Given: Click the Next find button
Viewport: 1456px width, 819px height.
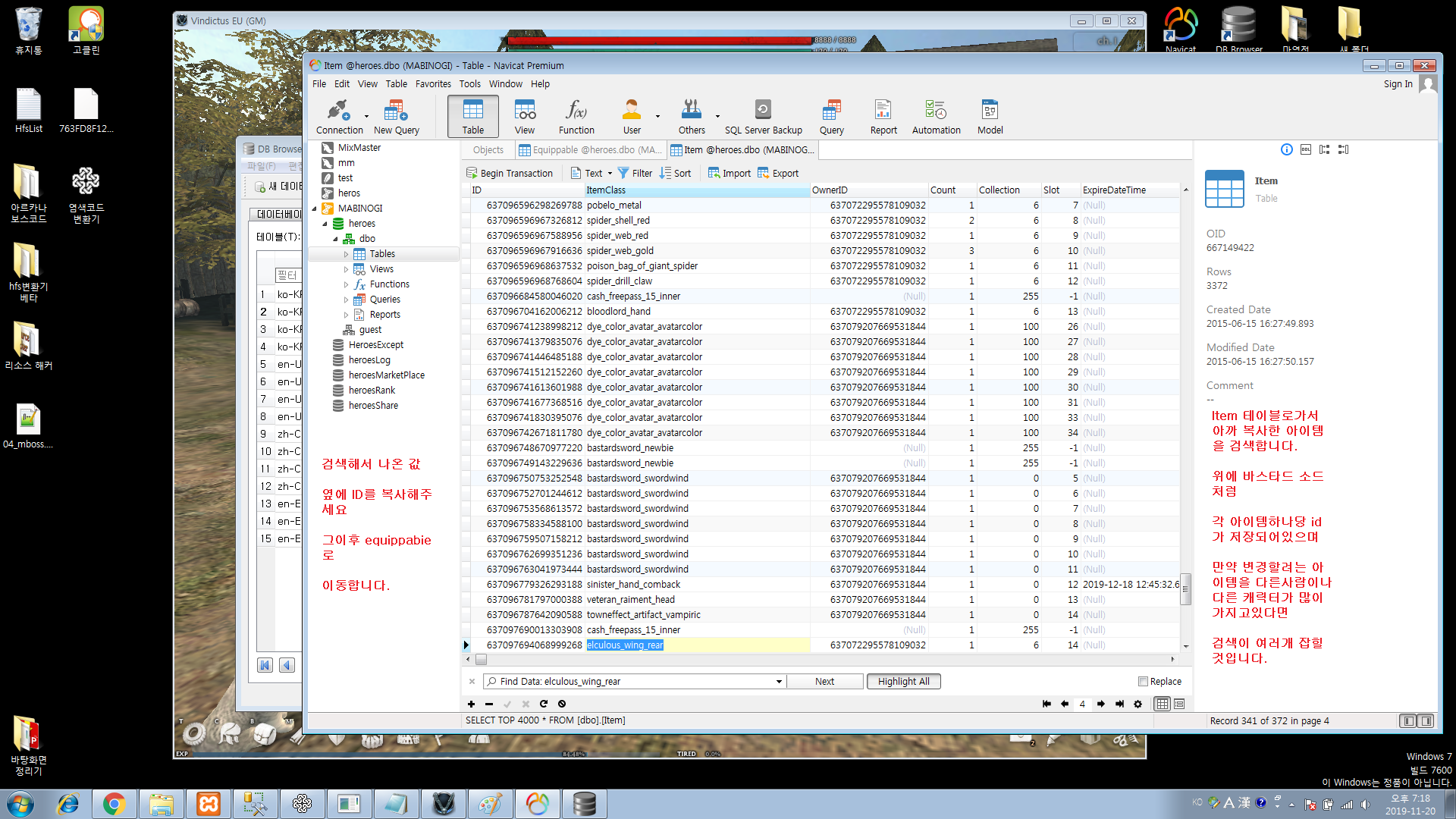Looking at the screenshot, I should click(x=824, y=682).
